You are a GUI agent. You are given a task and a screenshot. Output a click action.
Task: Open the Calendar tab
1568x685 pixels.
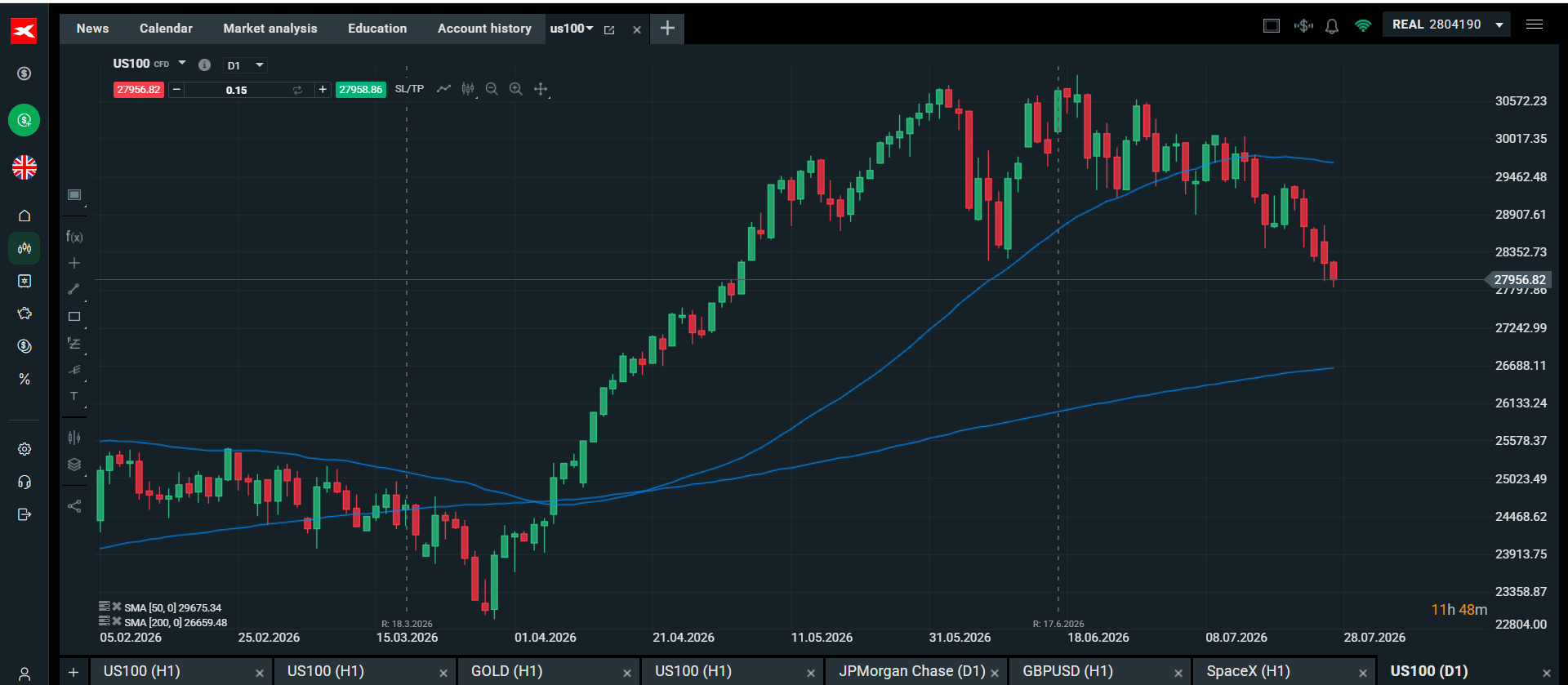[166, 29]
